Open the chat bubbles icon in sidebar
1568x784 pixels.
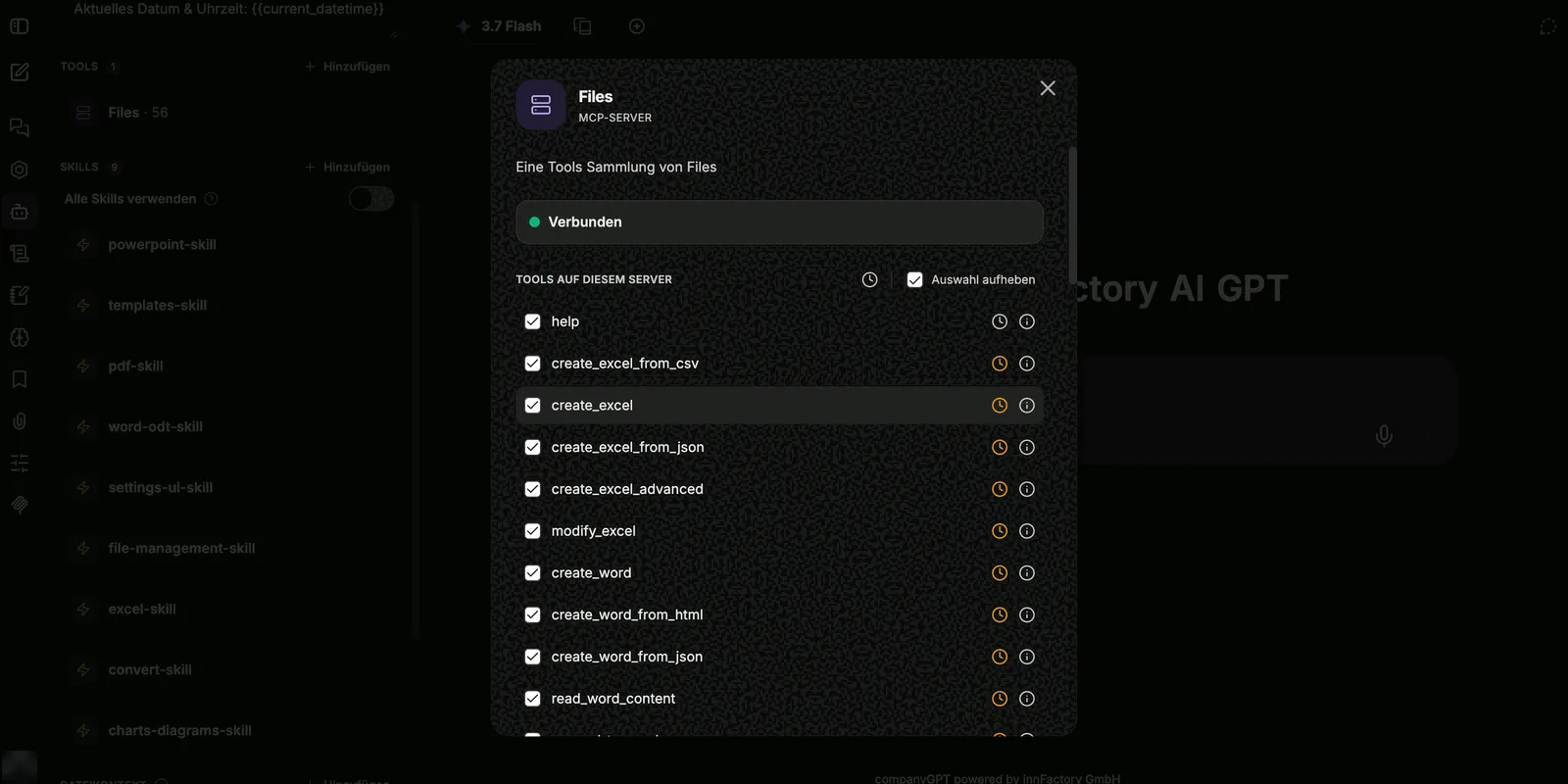[x=20, y=128]
